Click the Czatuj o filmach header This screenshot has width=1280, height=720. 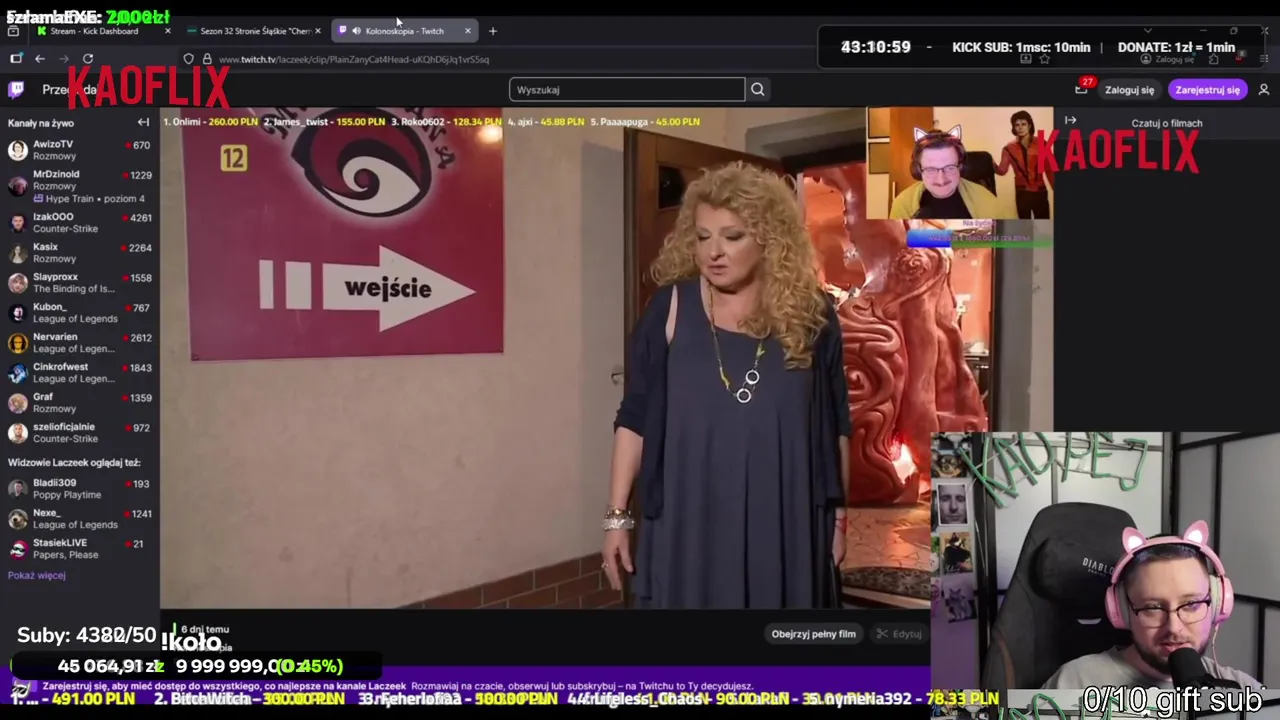click(x=1166, y=123)
